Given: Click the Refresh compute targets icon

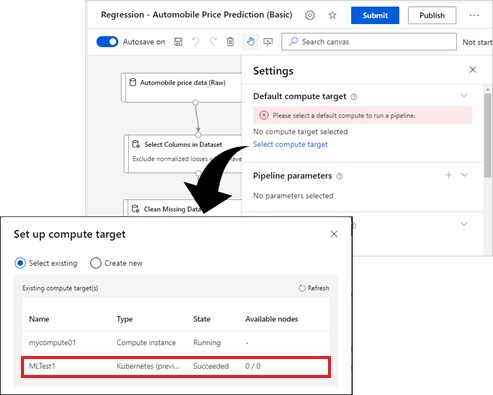Looking at the screenshot, I should (x=302, y=288).
